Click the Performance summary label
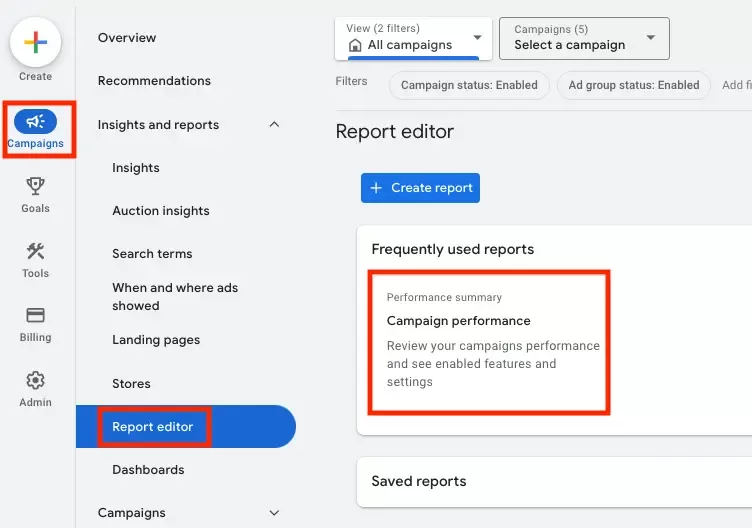 pyautogui.click(x=444, y=297)
